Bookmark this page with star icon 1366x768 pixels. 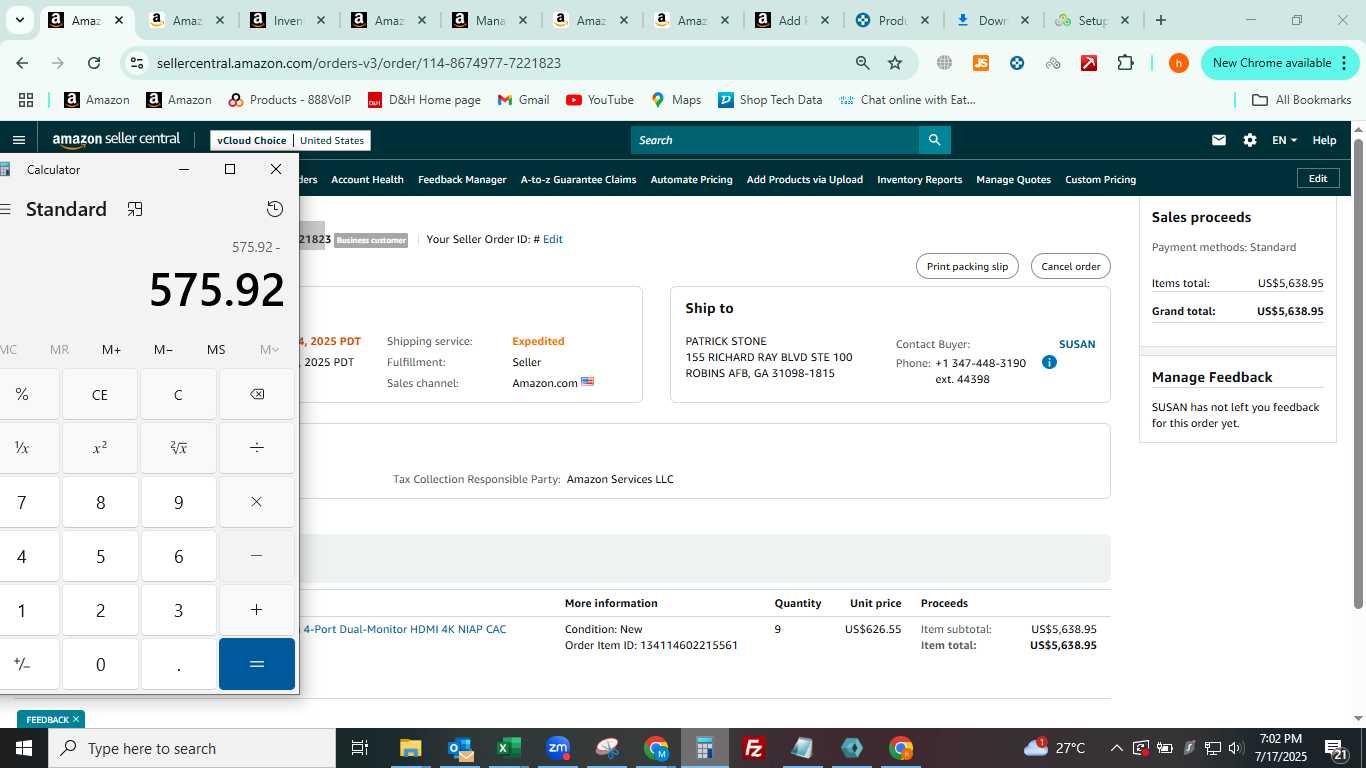(x=895, y=63)
